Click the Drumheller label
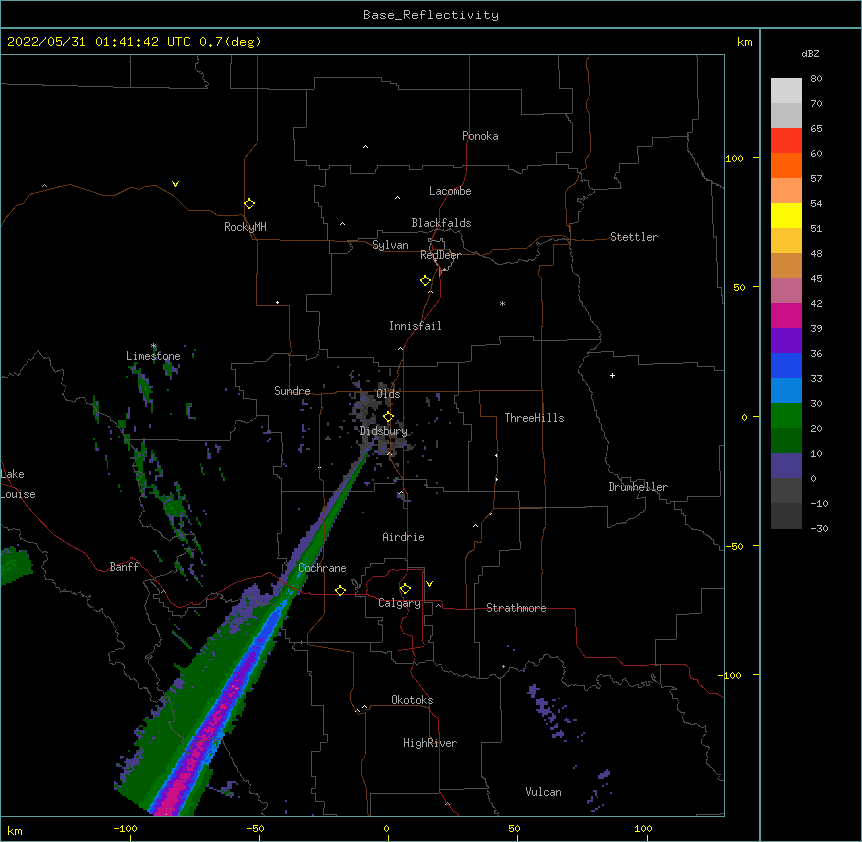This screenshot has width=862, height=842. tap(638, 487)
